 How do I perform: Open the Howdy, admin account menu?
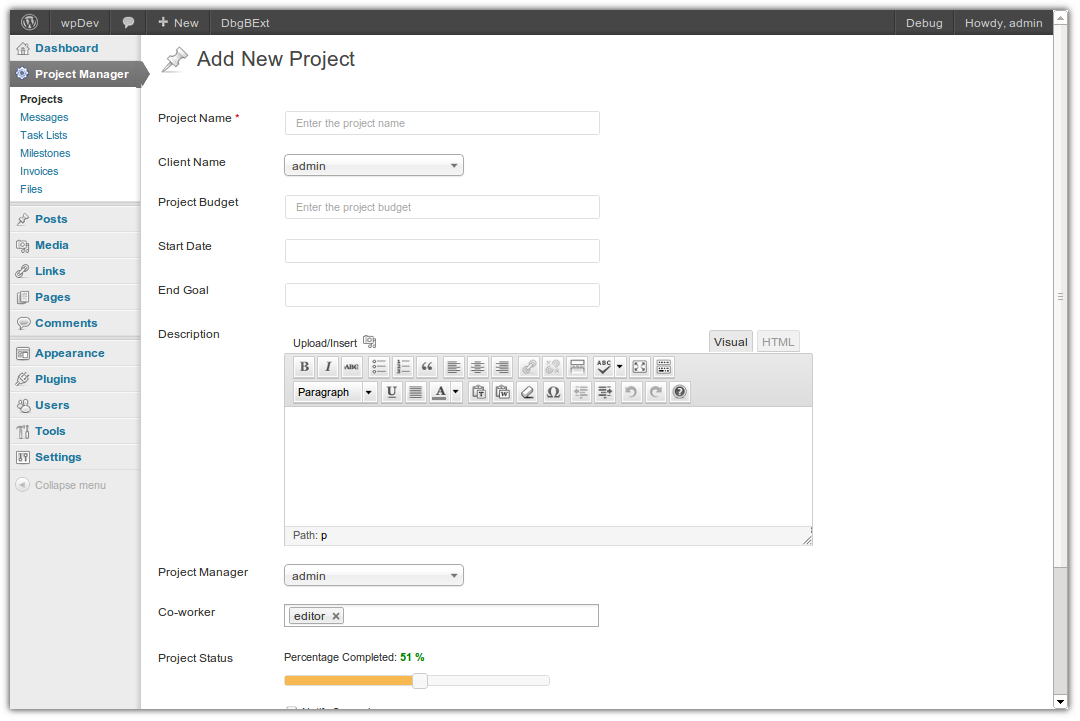point(1004,23)
